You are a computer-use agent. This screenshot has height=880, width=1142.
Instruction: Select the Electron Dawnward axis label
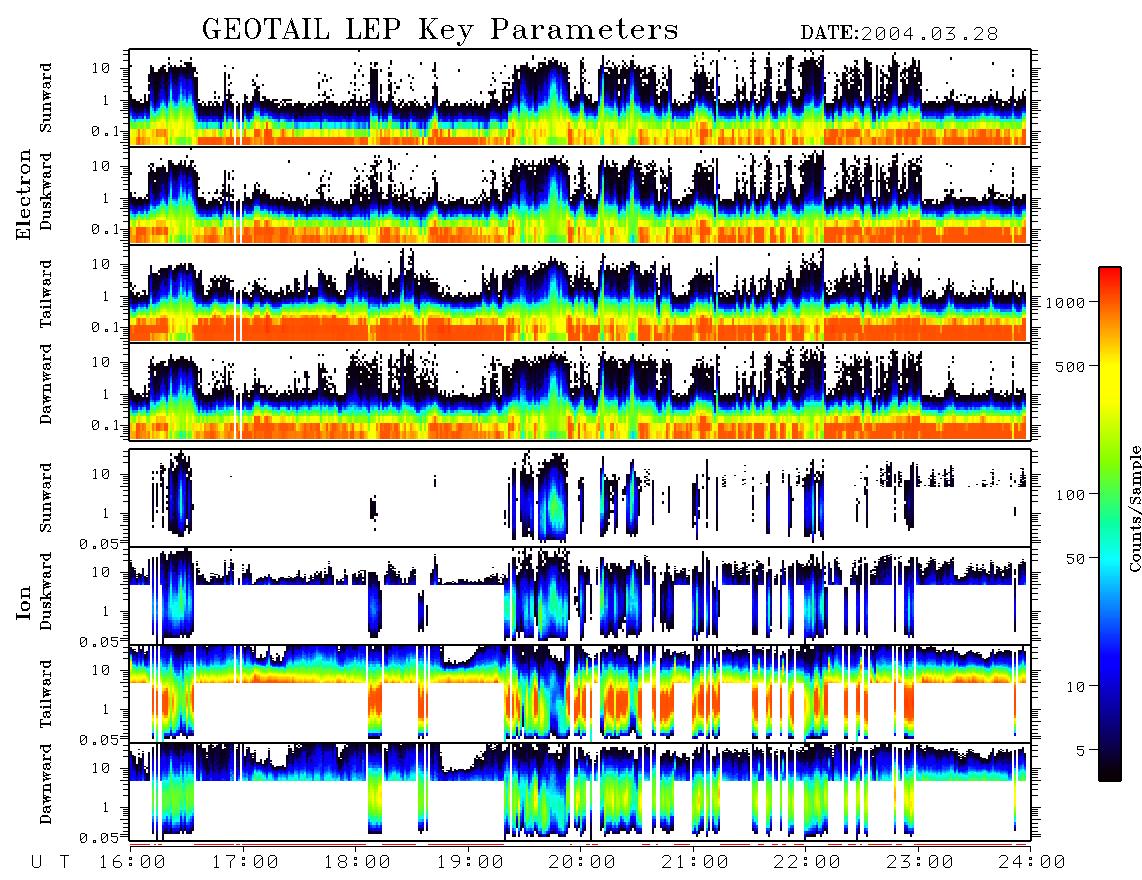tap(47, 385)
